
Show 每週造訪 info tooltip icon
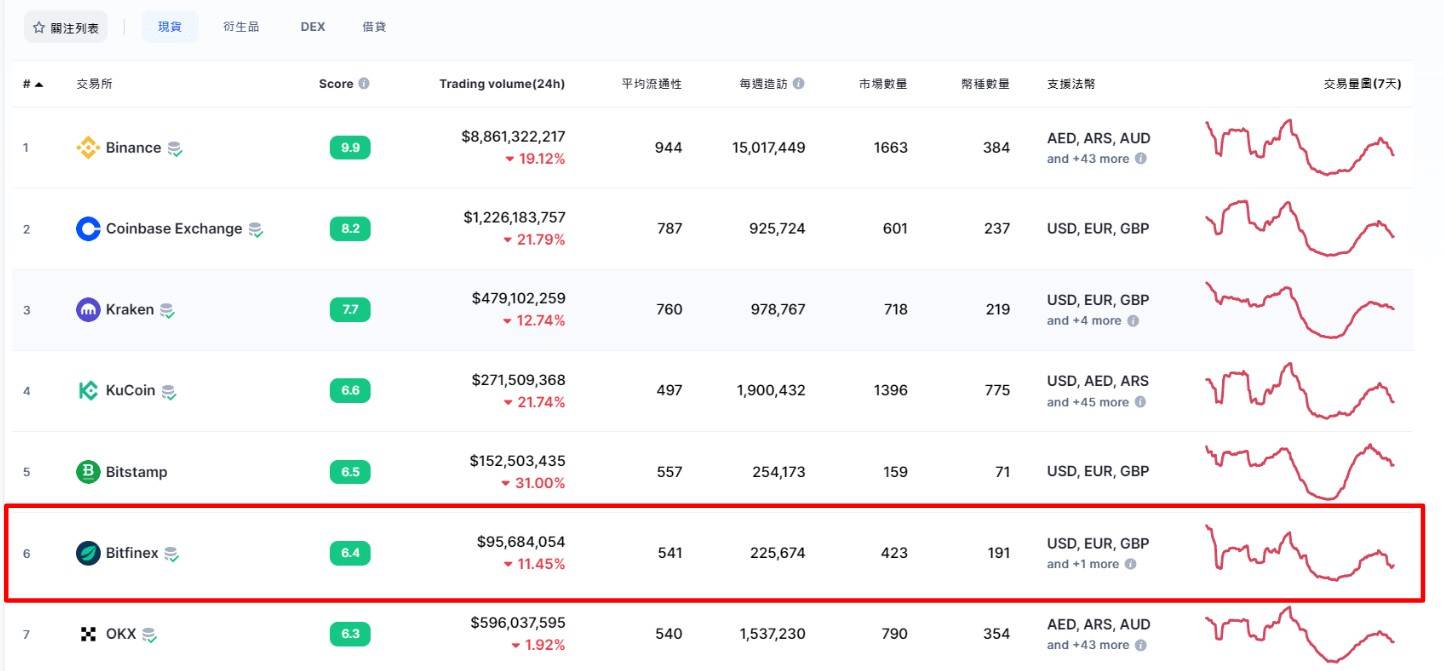pyautogui.click(x=799, y=84)
